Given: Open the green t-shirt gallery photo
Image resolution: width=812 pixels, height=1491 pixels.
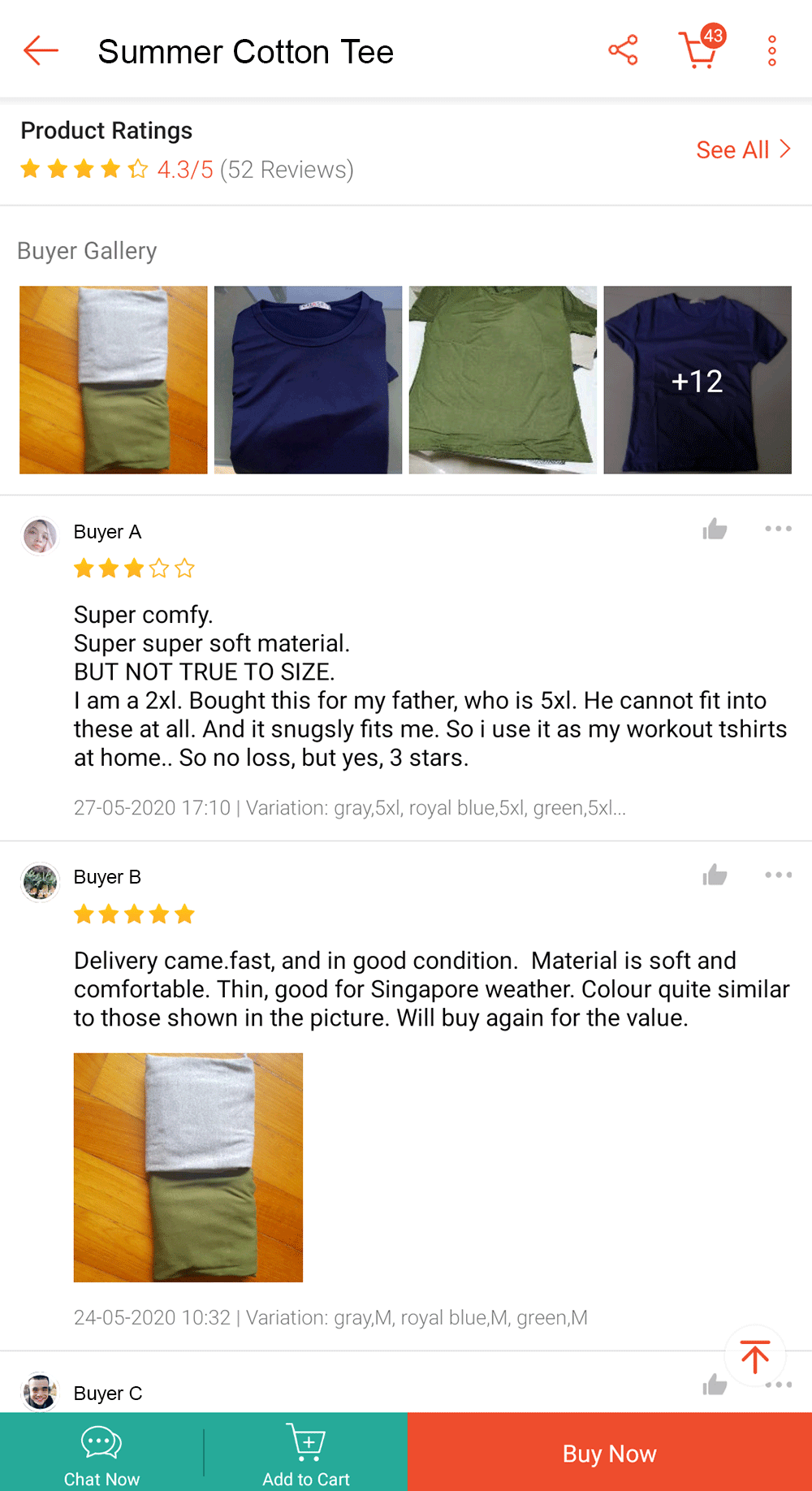Looking at the screenshot, I should click(x=503, y=380).
